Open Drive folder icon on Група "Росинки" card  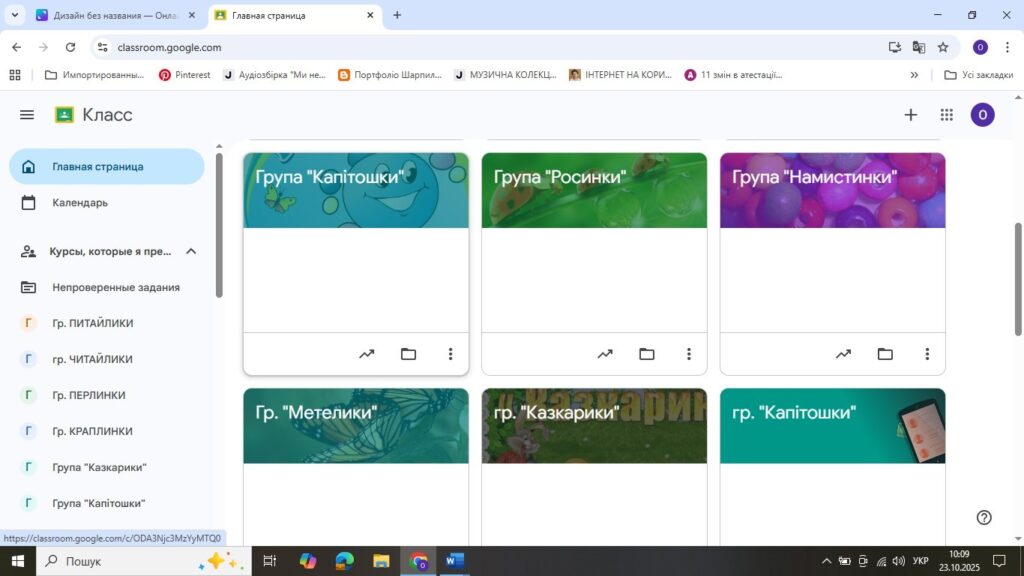pos(647,354)
